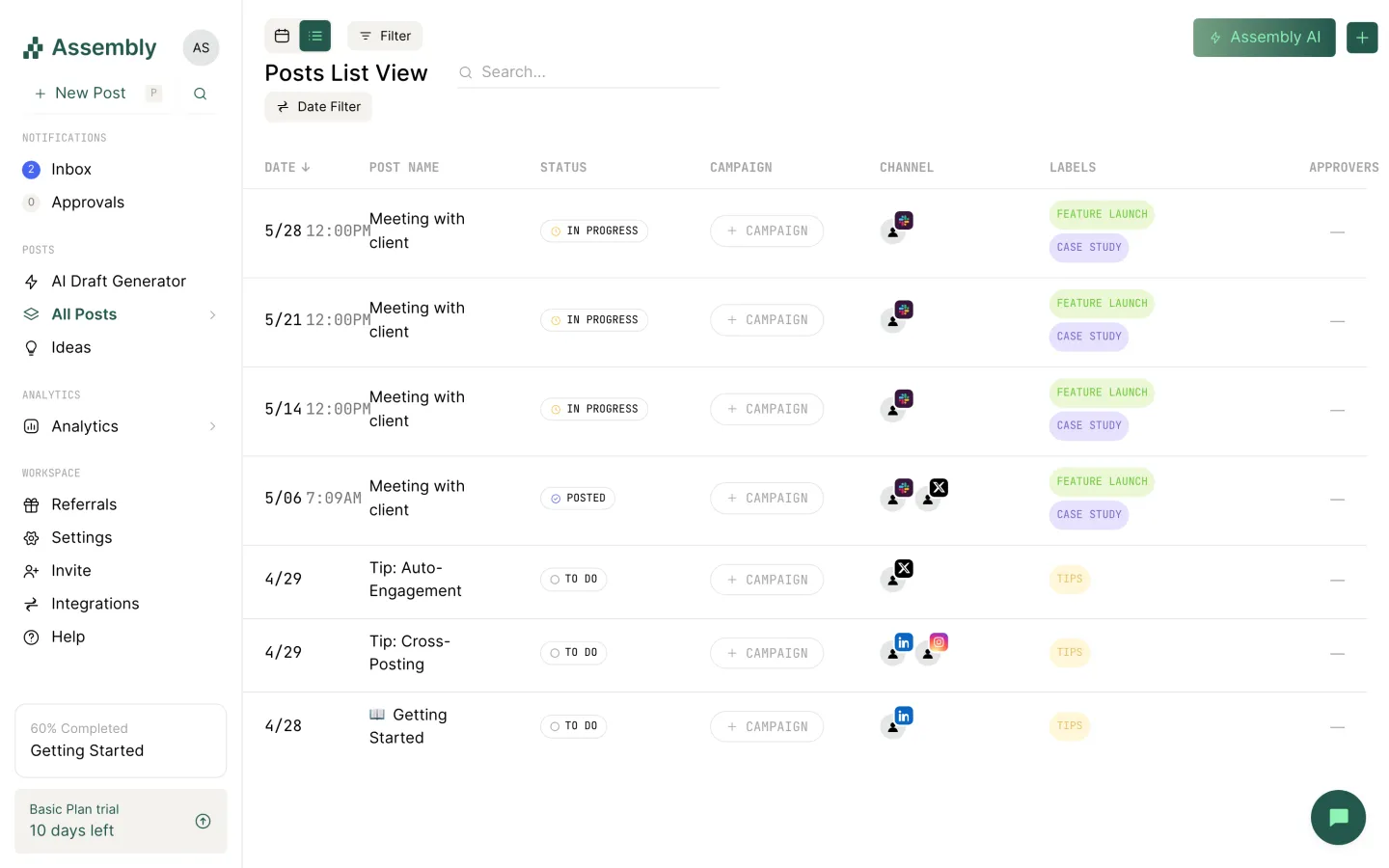Toggle TO DO status on Tip: Cross-Posting
Image resolution: width=1389 pixels, height=868 pixels.
pos(573,653)
